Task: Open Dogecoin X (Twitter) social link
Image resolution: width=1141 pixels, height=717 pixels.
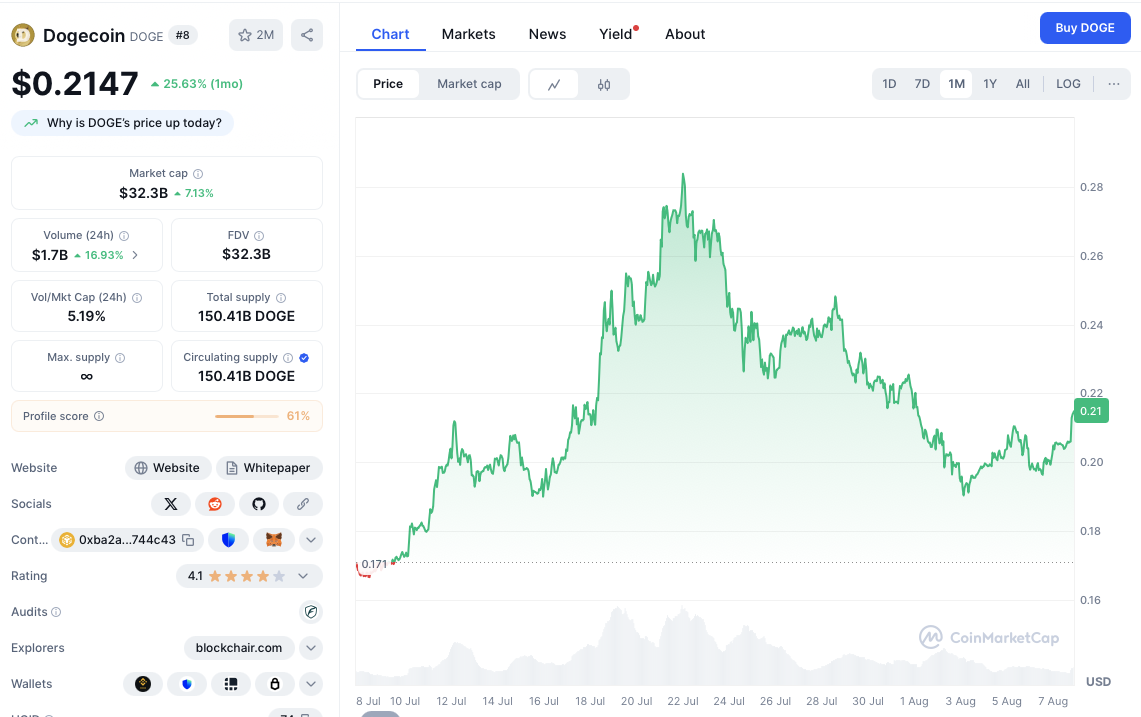Action: pyautogui.click(x=171, y=504)
